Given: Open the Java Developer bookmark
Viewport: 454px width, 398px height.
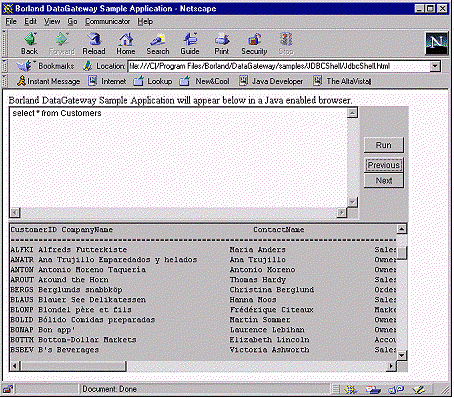Looking at the screenshot, I should pyautogui.click(x=271, y=81).
